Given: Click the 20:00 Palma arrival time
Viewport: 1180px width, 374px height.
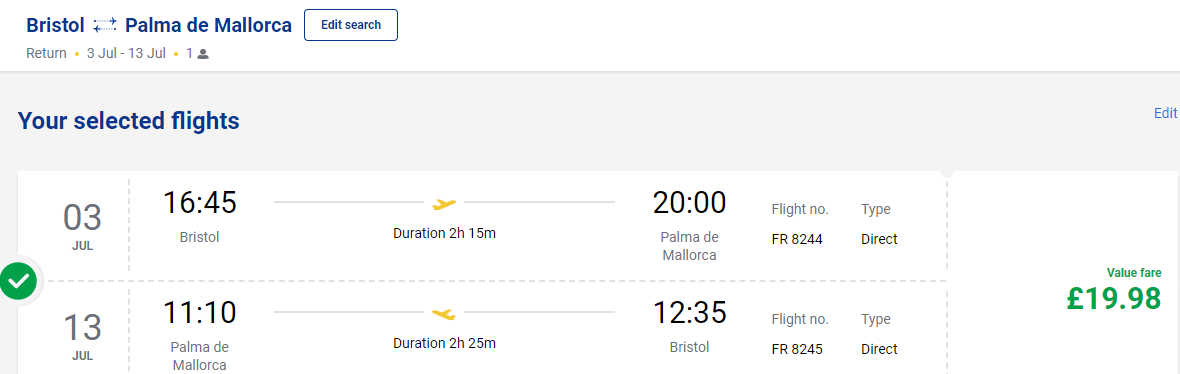Looking at the screenshot, I should (x=689, y=202).
